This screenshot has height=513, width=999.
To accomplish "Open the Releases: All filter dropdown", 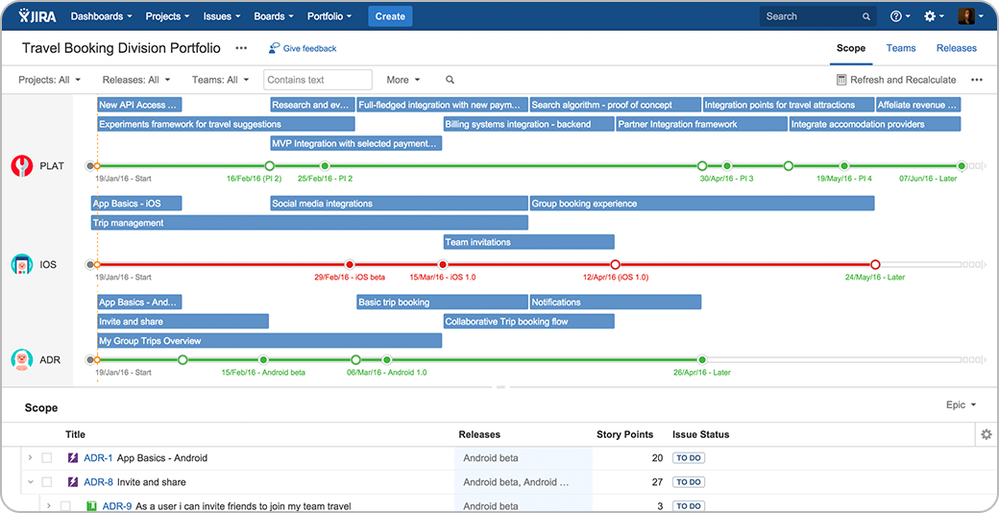I will (136, 80).
